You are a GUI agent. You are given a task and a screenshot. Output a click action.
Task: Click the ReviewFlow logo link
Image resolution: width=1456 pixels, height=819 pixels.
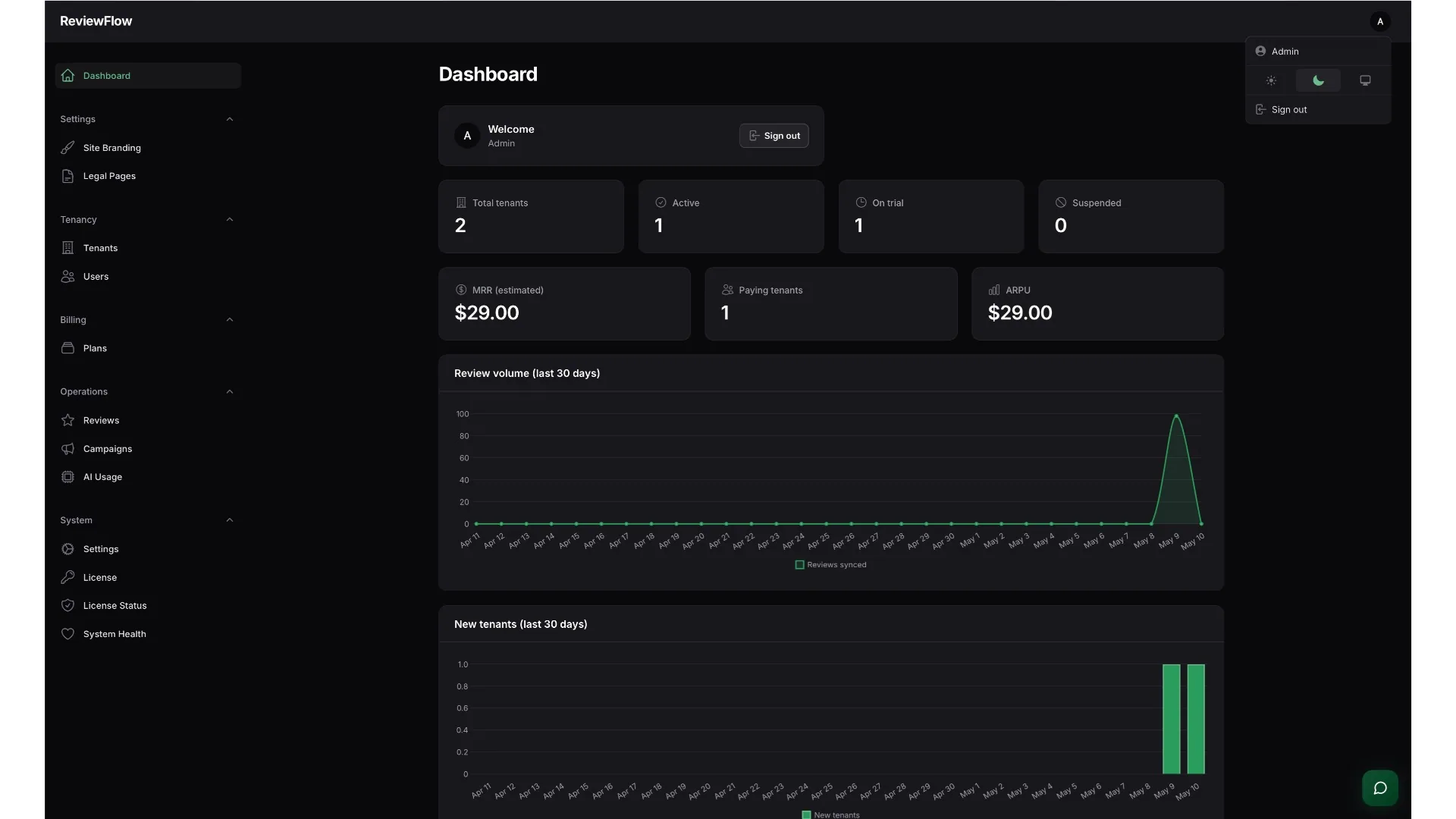tap(96, 21)
